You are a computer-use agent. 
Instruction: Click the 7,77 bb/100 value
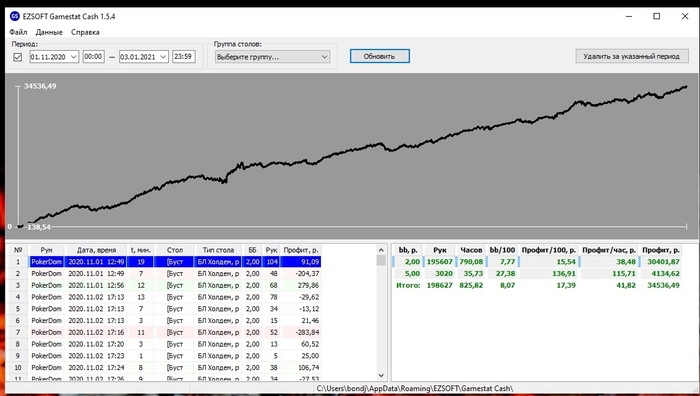(x=508, y=262)
